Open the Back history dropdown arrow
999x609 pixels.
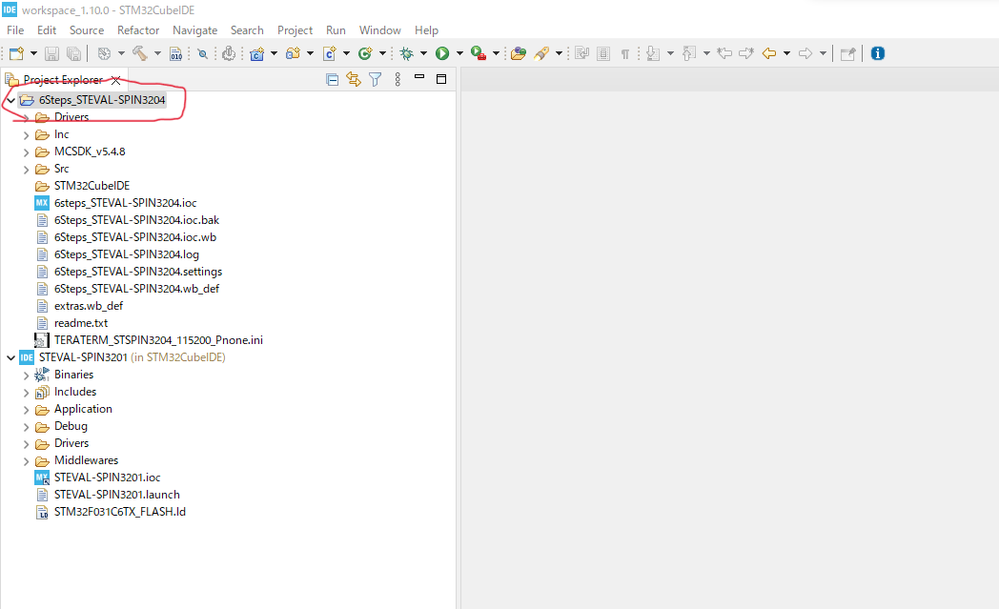click(787, 54)
